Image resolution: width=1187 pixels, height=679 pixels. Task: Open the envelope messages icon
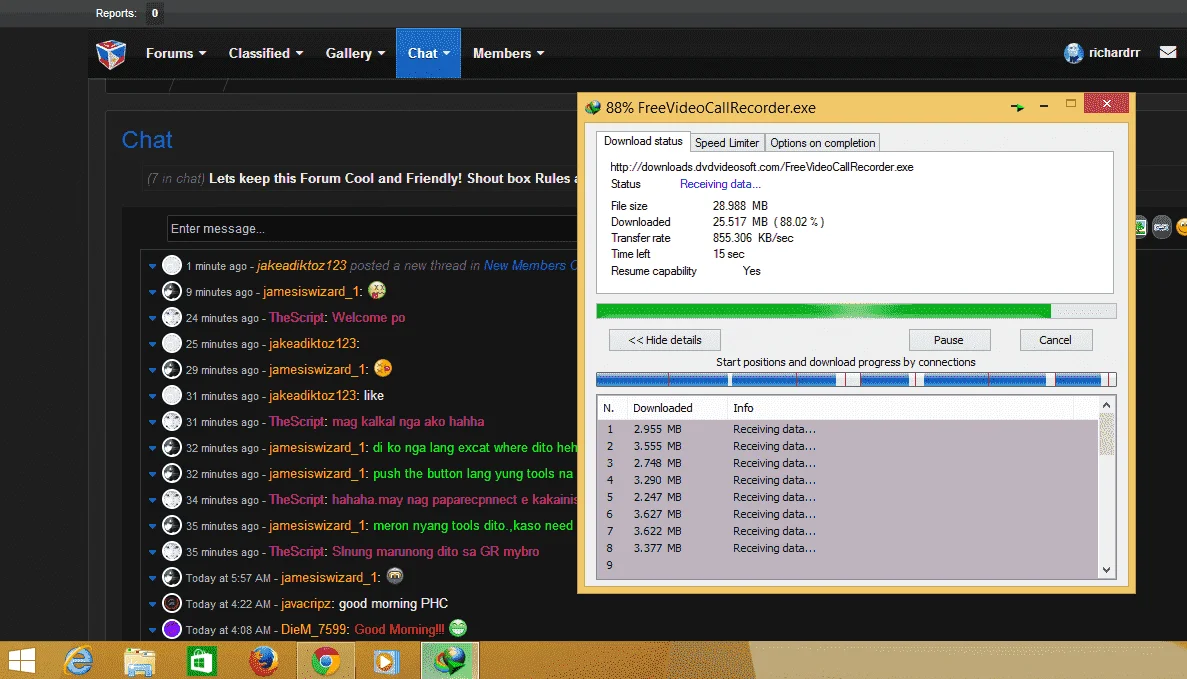(x=1168, y=52)
